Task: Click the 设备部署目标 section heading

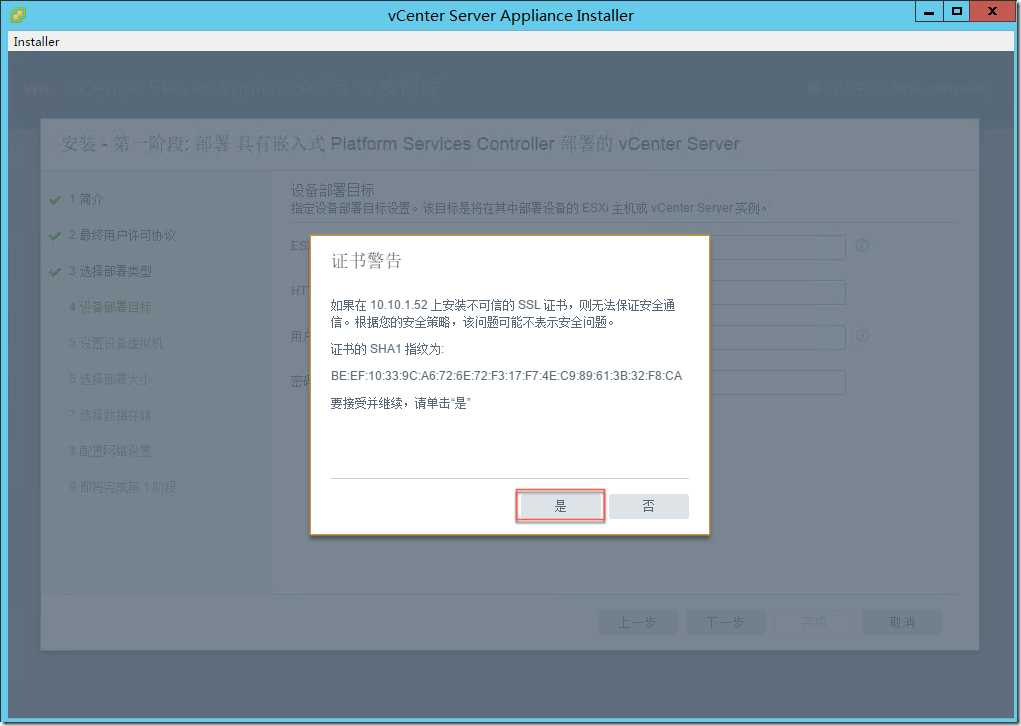Action: (x=332, y=190)
